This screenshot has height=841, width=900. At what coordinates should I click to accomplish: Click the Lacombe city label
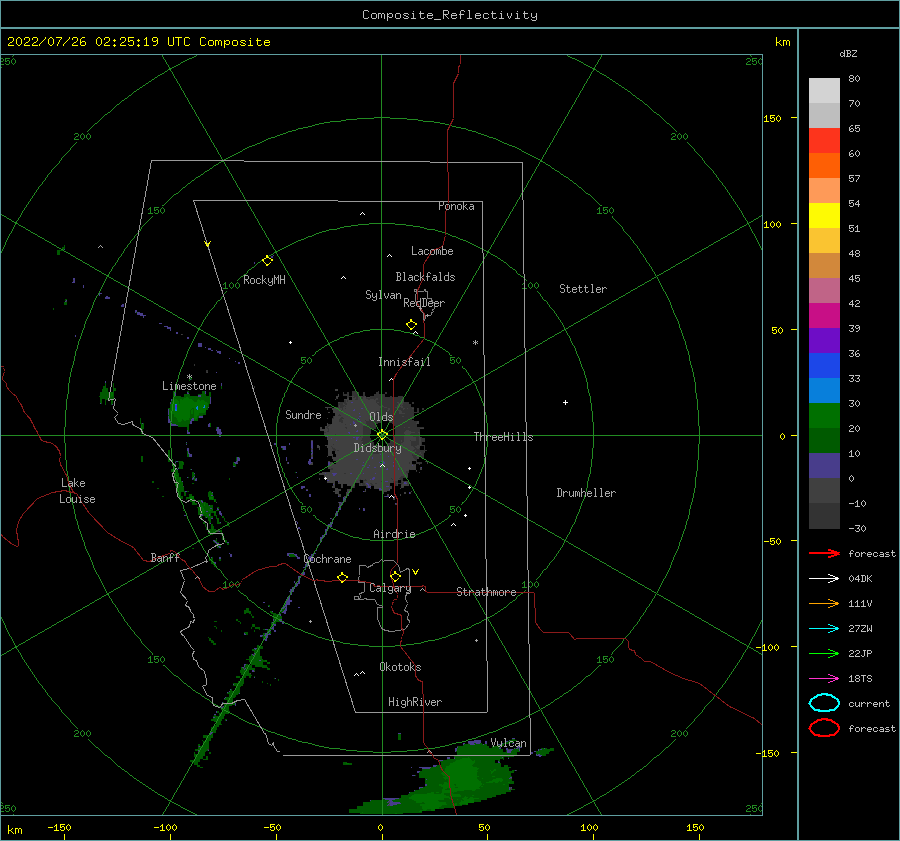[x=432, y=251]
